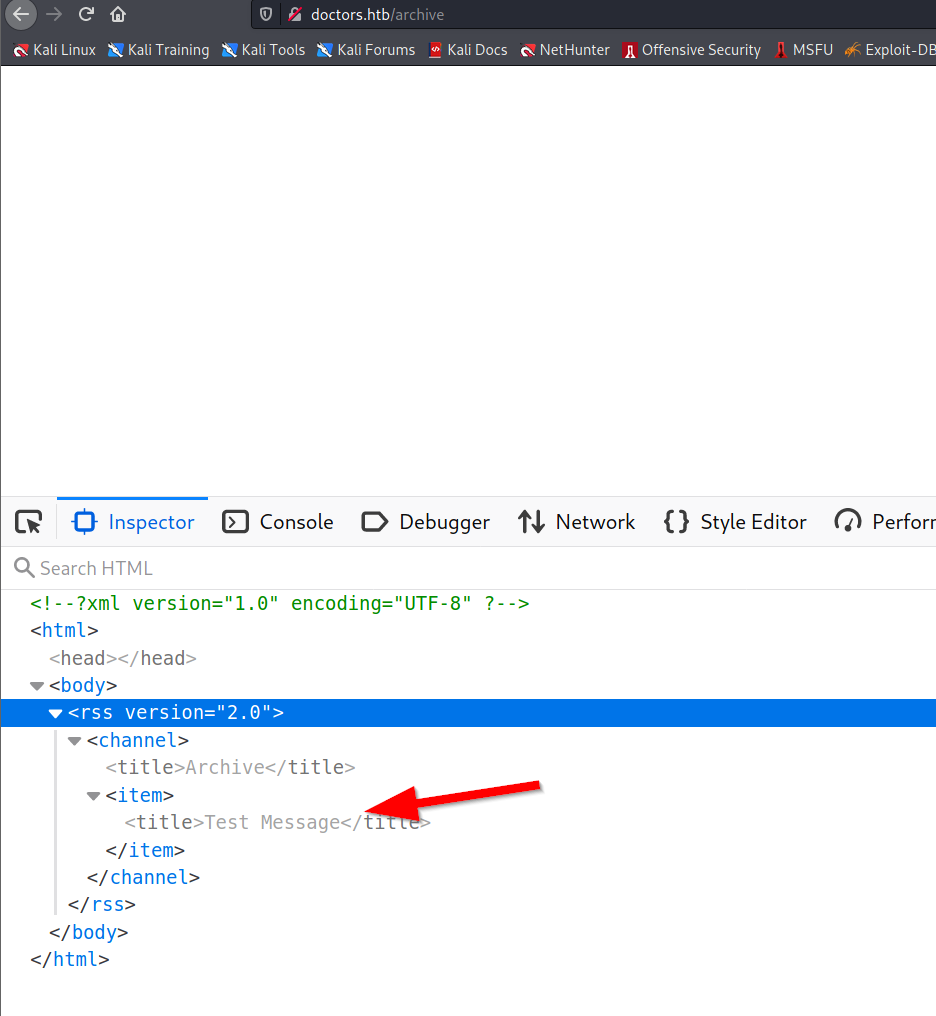The width and height of the screenshot is (936, 1016).
Task: Open the Kali Linux bookmark
Action: 55,50
